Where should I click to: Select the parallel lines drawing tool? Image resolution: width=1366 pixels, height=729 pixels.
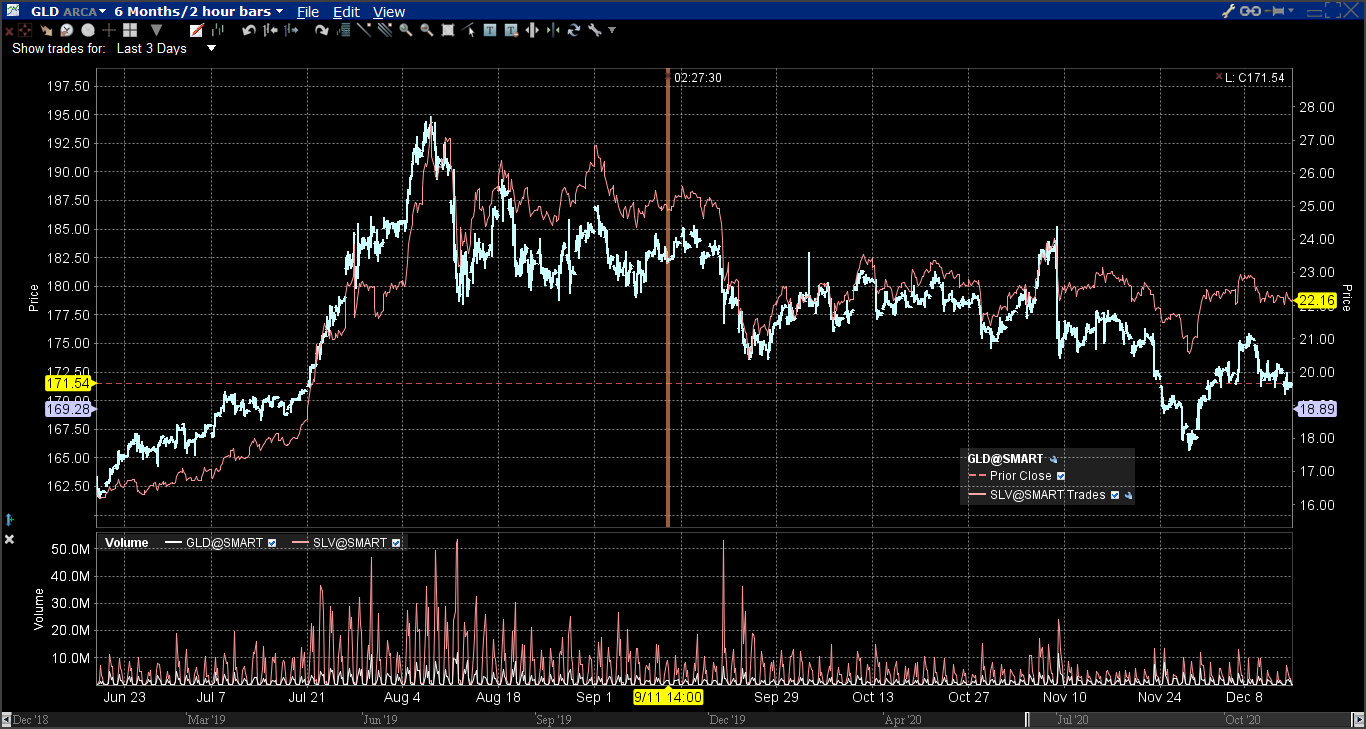click(x=385, y=30)
